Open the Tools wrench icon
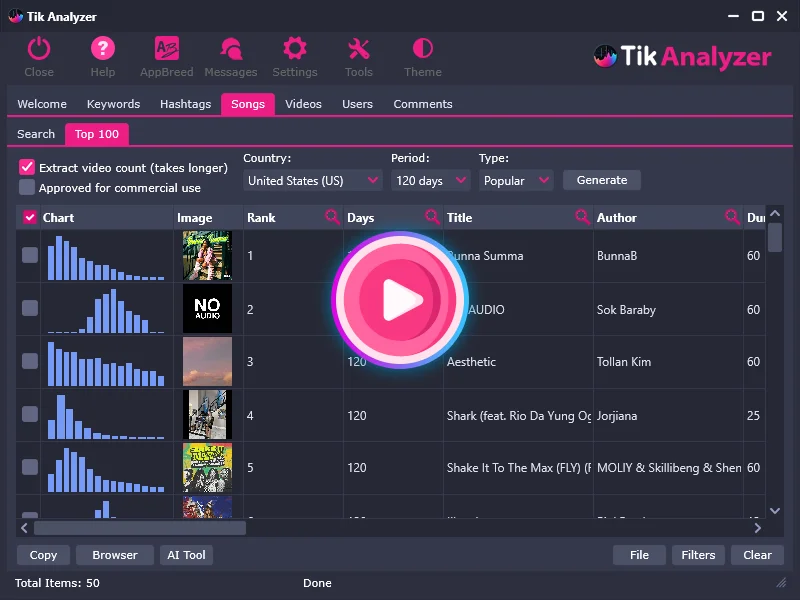This screenshot has height=600, width=800. pos(359,49)
